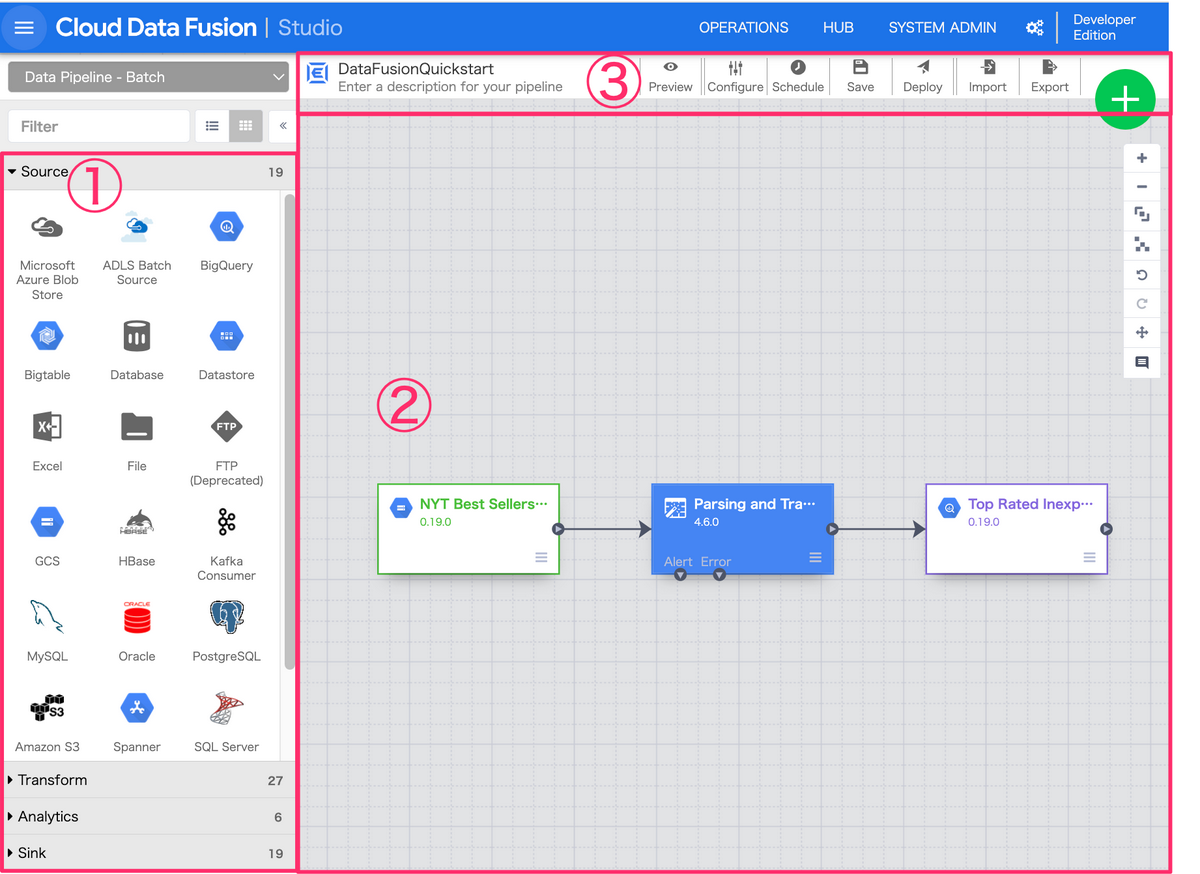
Task: Fit pipeline to screen
Action: click(x=1142, y=215)
